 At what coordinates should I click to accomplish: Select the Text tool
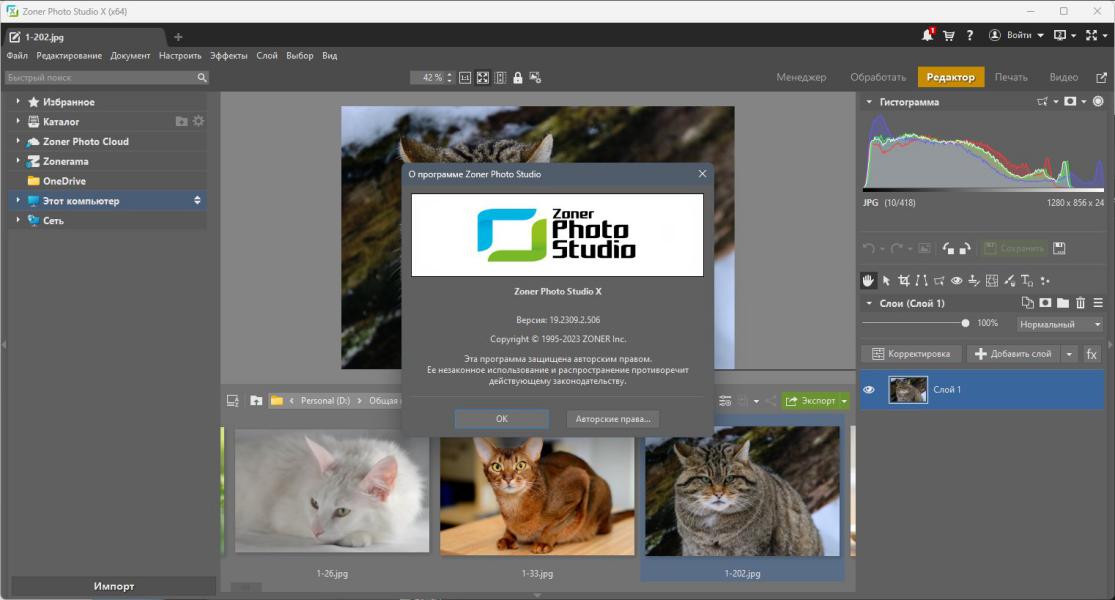(x=1026, y=281)
